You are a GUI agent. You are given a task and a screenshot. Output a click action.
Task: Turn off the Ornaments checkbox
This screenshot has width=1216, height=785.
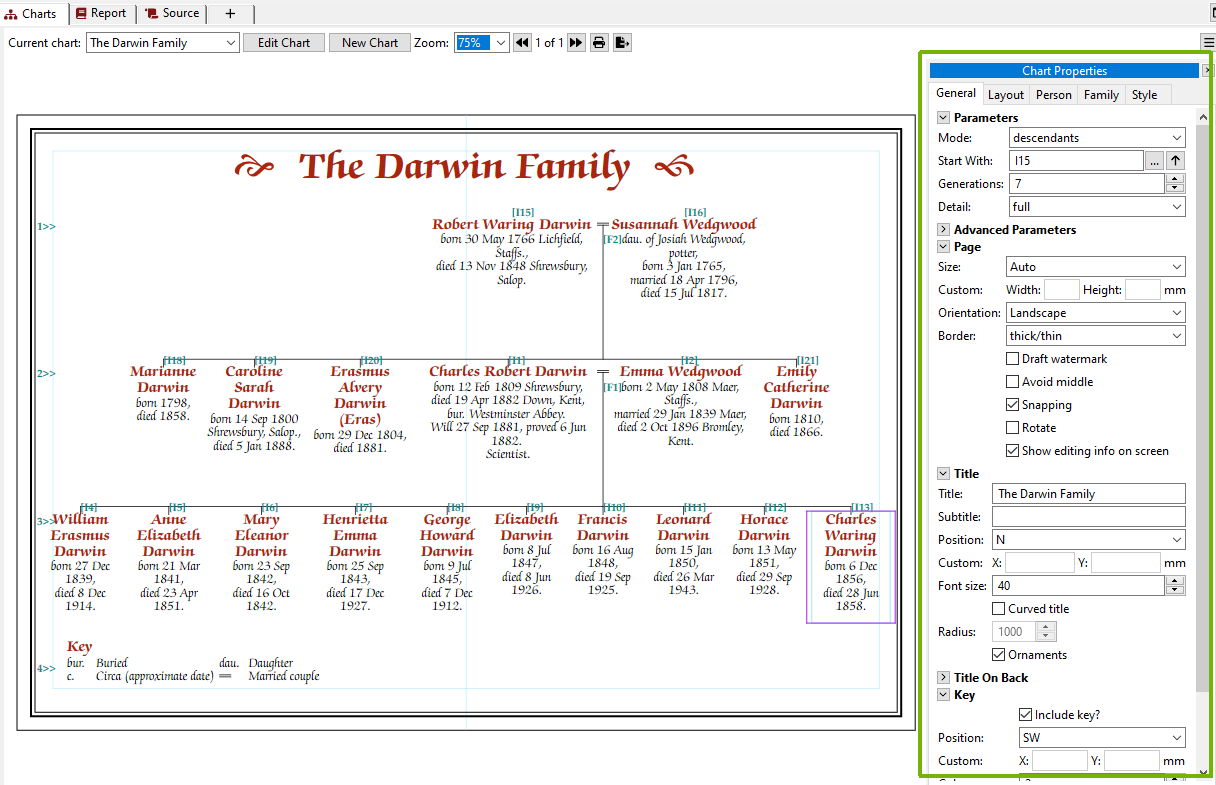(999, 655)
